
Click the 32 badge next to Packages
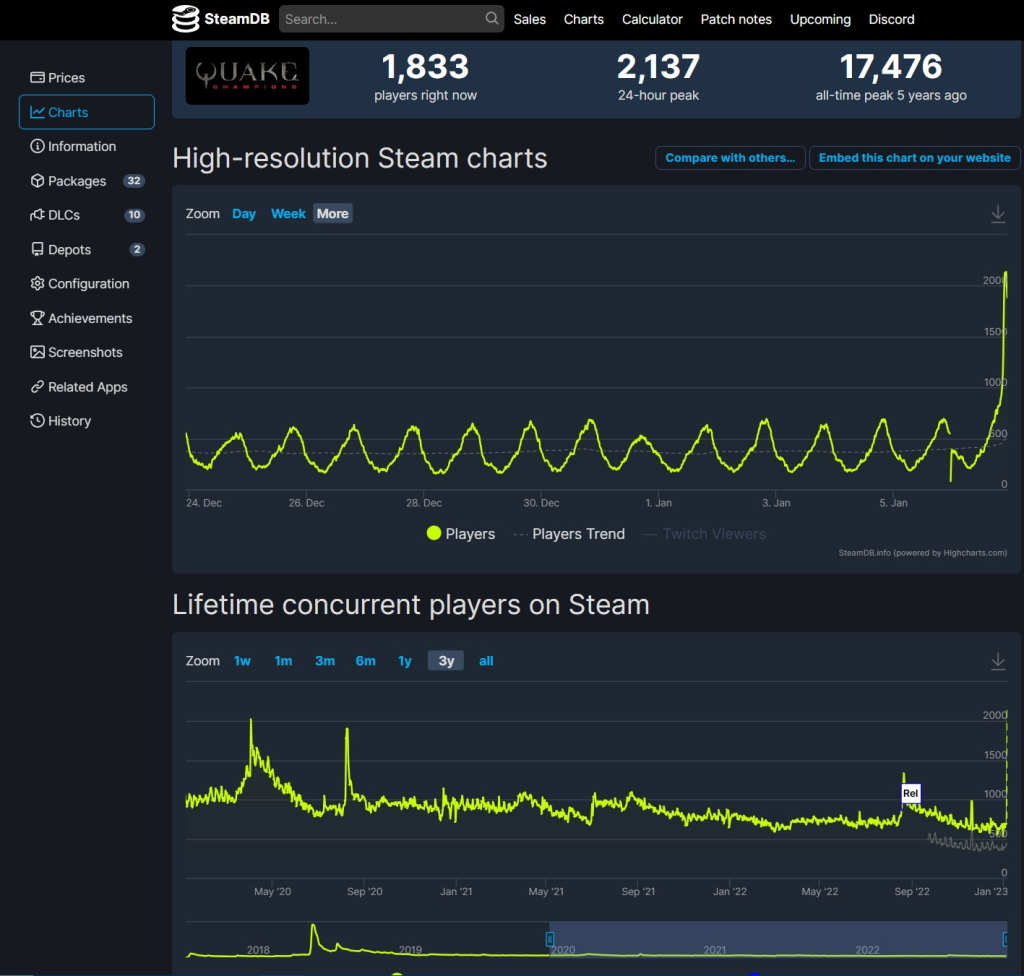[x=134, y=181]
